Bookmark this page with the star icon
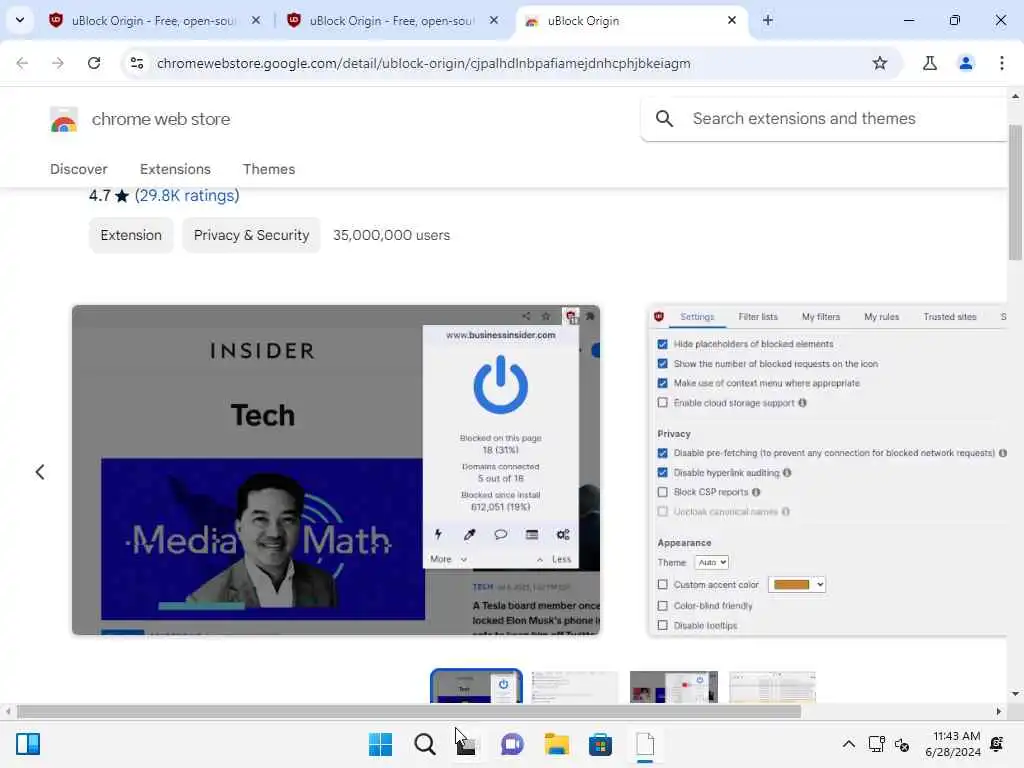 point(880,63)
